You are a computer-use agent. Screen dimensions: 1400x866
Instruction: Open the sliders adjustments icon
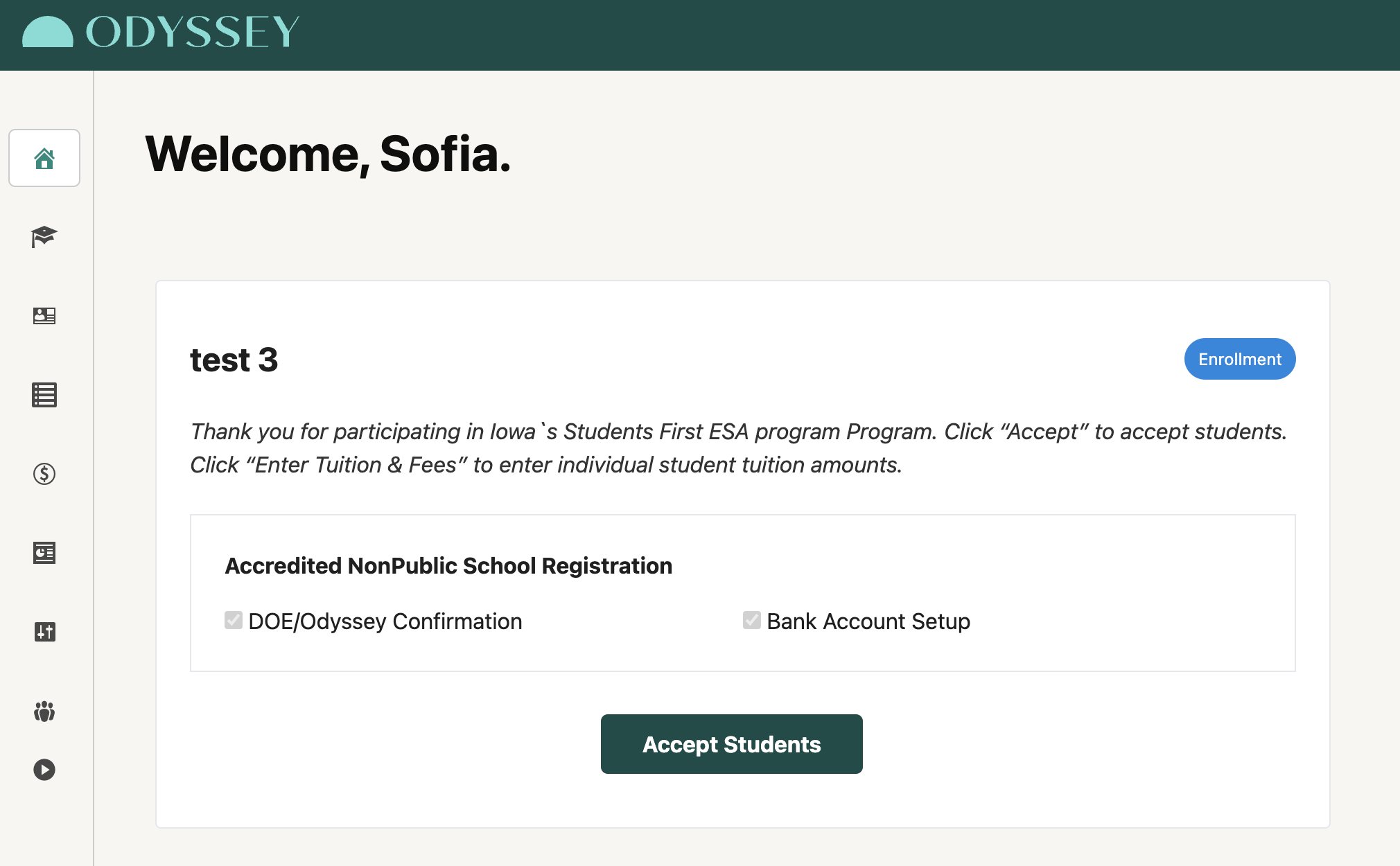point(44,632)
